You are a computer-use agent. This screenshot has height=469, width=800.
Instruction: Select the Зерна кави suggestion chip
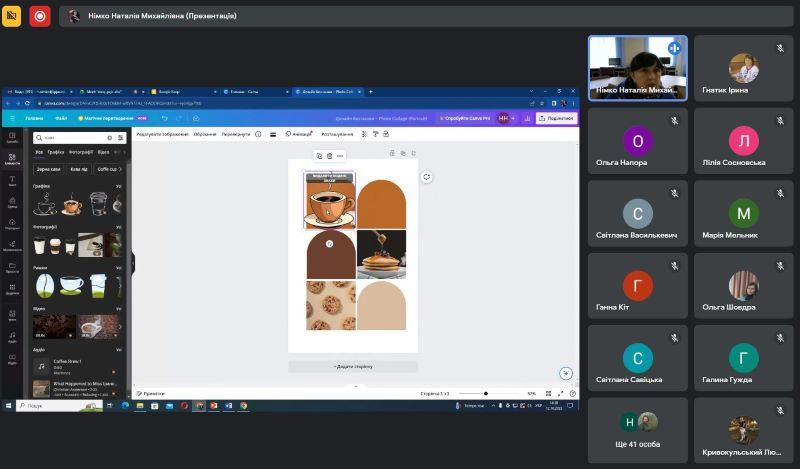[48, 169]
